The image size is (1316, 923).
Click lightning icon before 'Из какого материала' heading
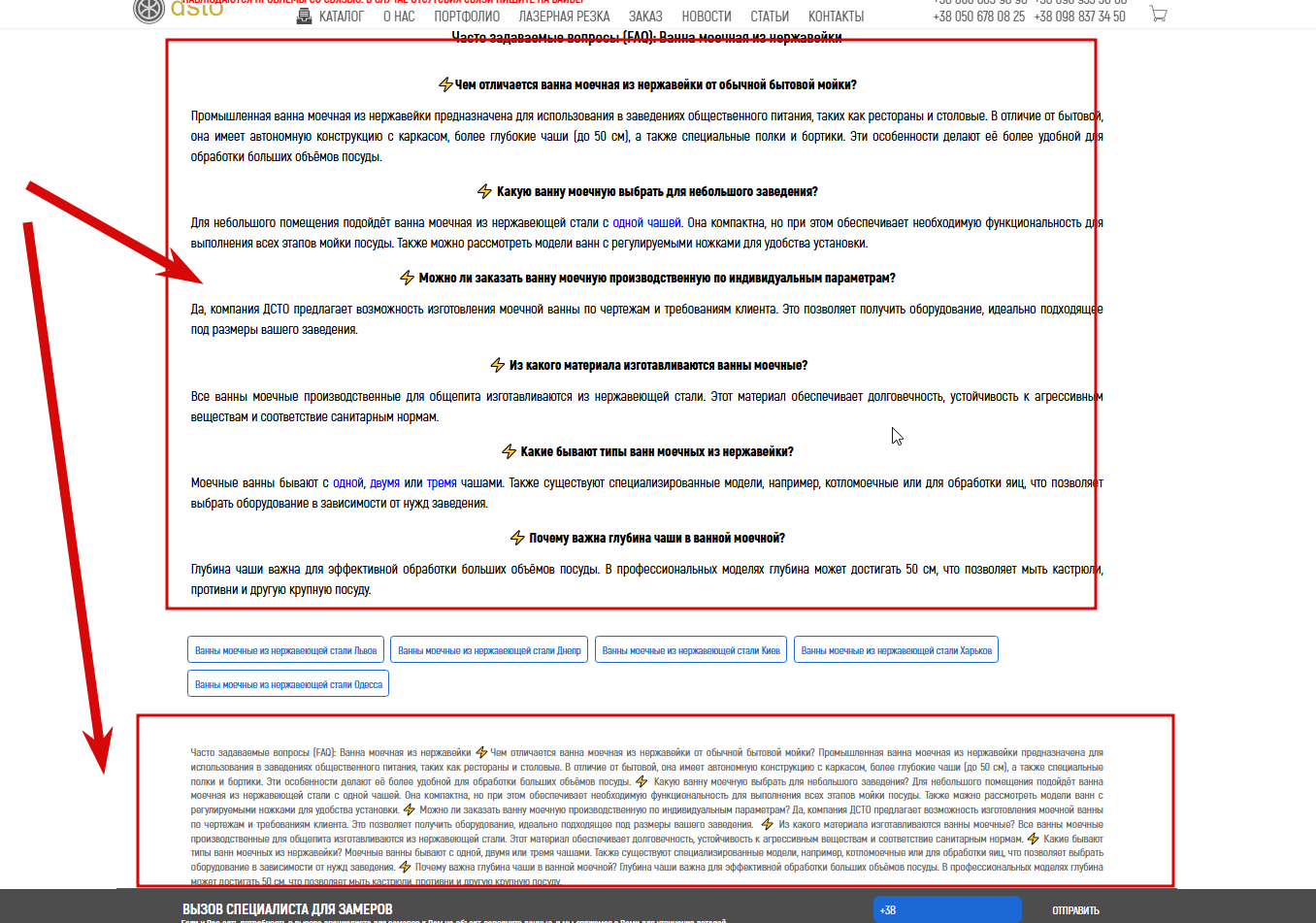[497, 365]
